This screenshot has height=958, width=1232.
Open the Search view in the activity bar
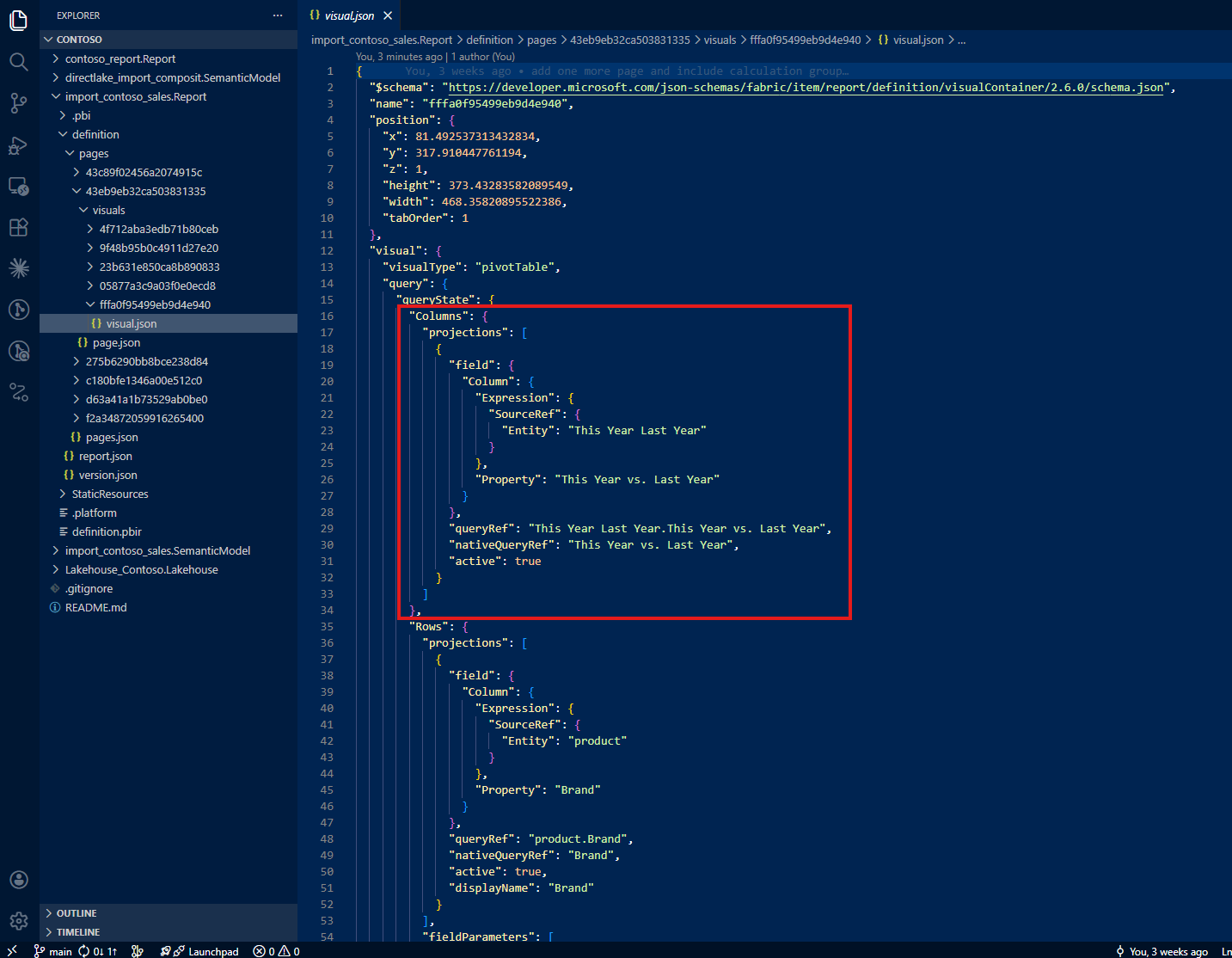tap(19, 61)
